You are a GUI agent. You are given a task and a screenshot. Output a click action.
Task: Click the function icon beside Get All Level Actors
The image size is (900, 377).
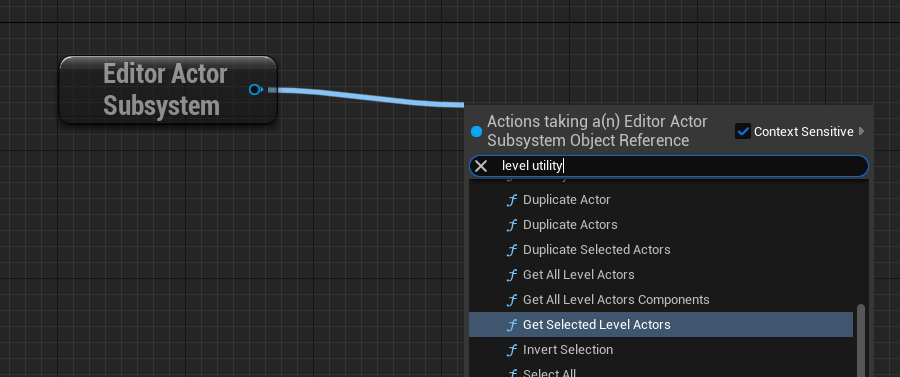click(x=511, y=275)
